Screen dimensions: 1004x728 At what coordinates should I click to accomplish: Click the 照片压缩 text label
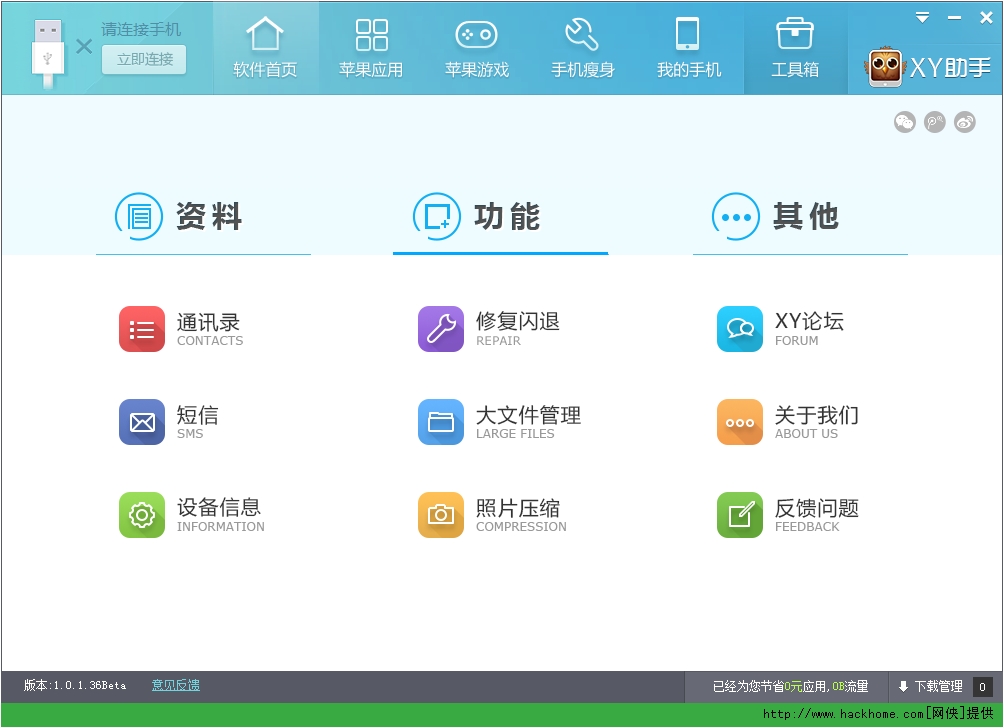click(518, 508)
